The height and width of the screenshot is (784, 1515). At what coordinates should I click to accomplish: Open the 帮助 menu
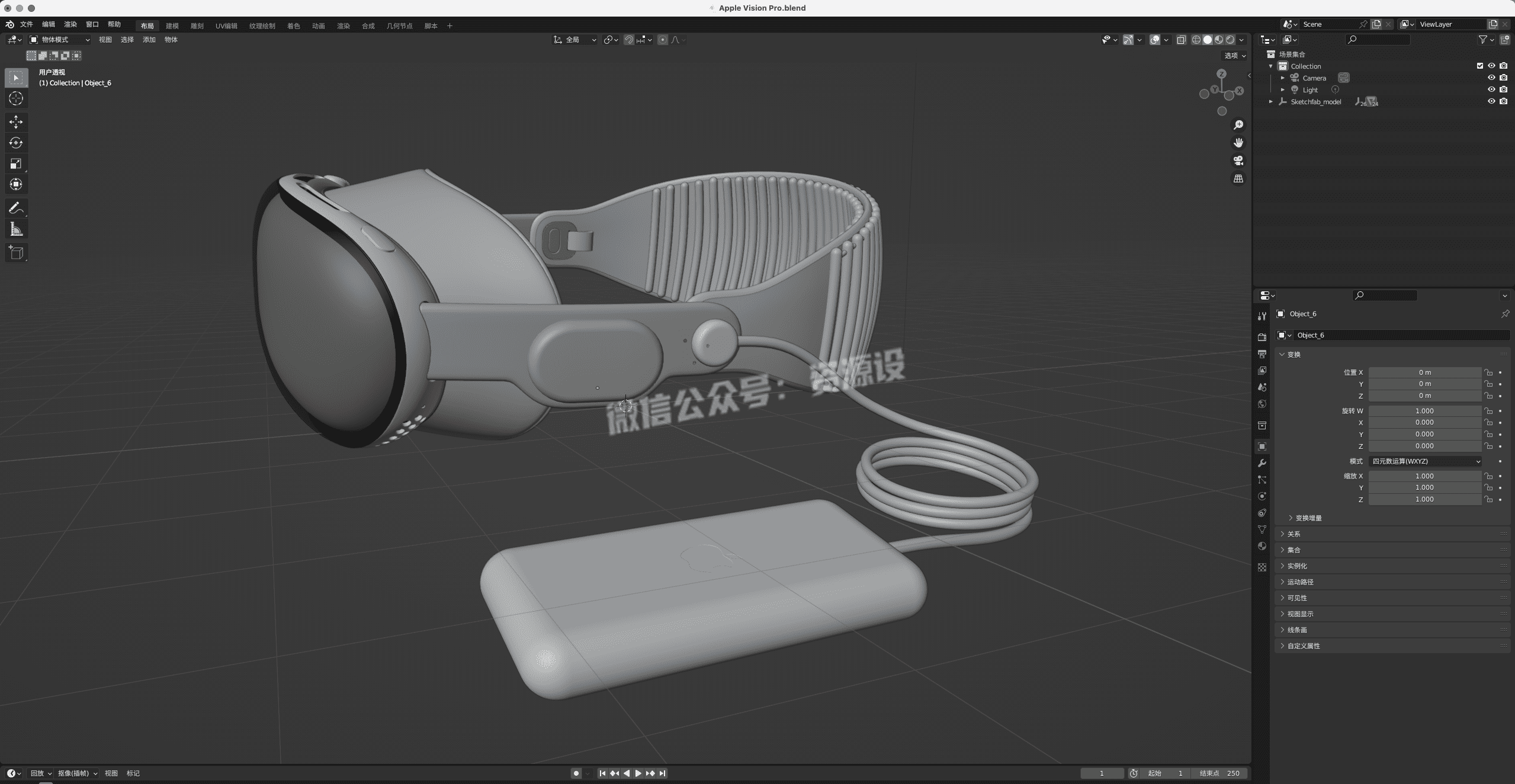114,24
